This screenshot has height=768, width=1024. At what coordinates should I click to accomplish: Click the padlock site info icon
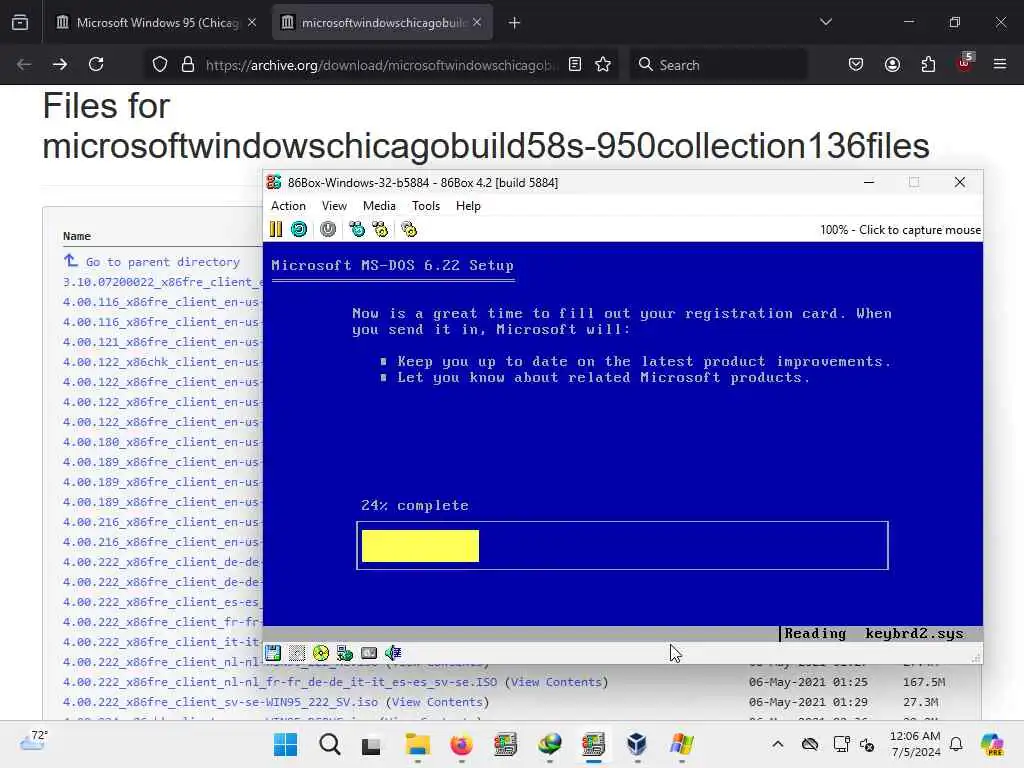[188, 64]
